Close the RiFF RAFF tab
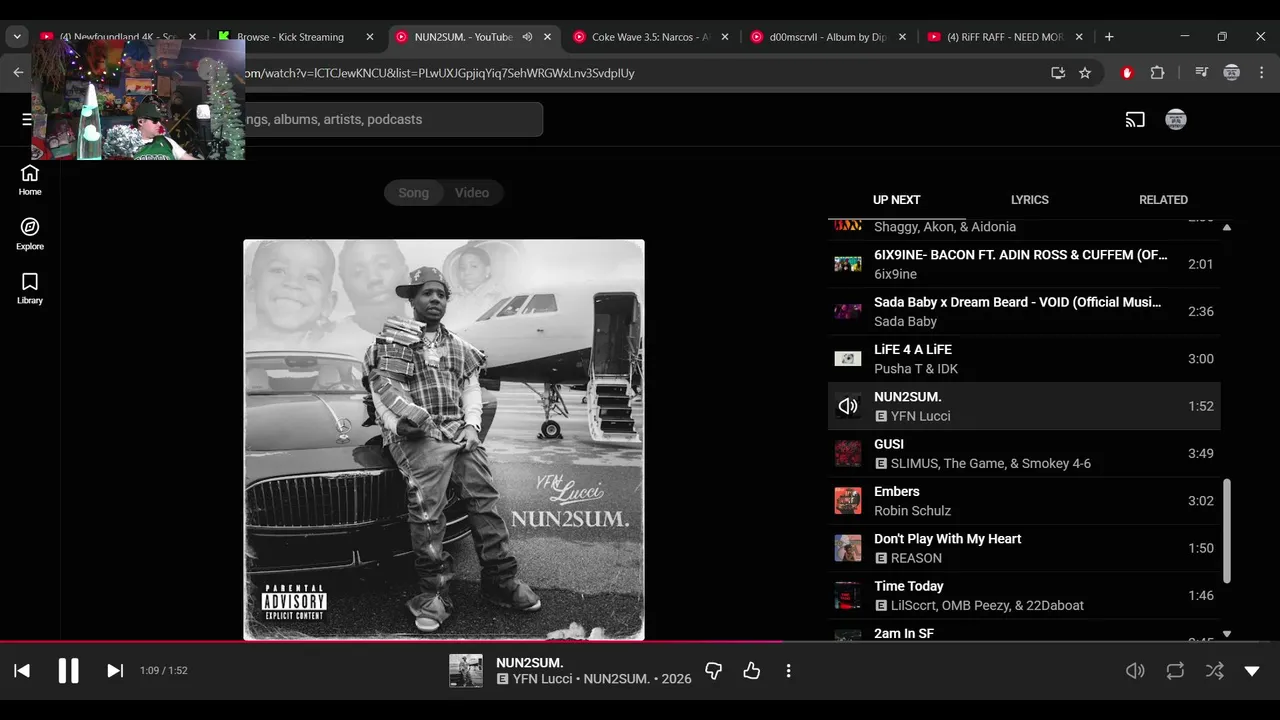This screenshot has width=1280, height=720. tap(1079, 37)
